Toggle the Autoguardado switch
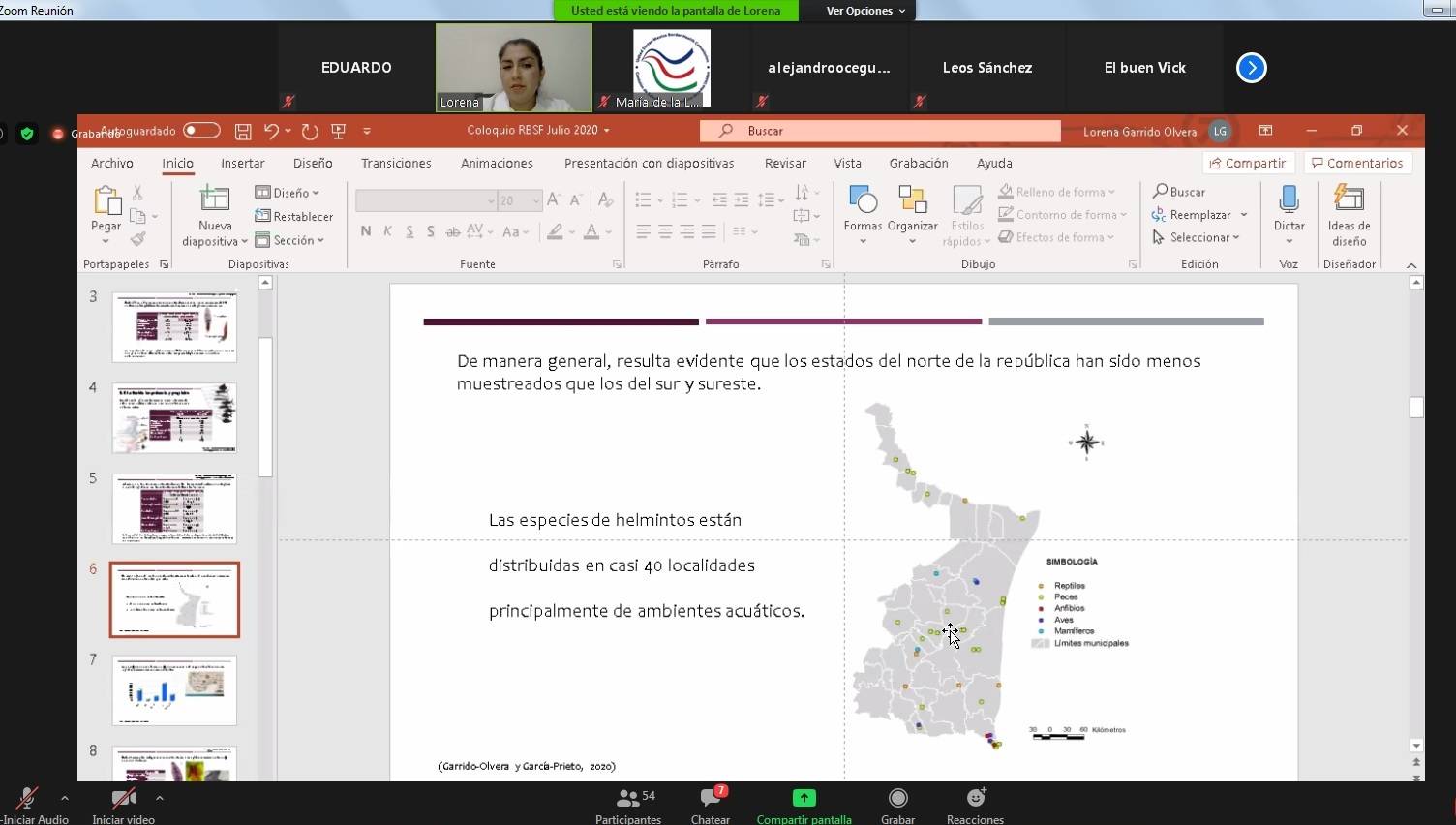The height and width of the screenshot is (825, 1456). click(x=201, y=131)
